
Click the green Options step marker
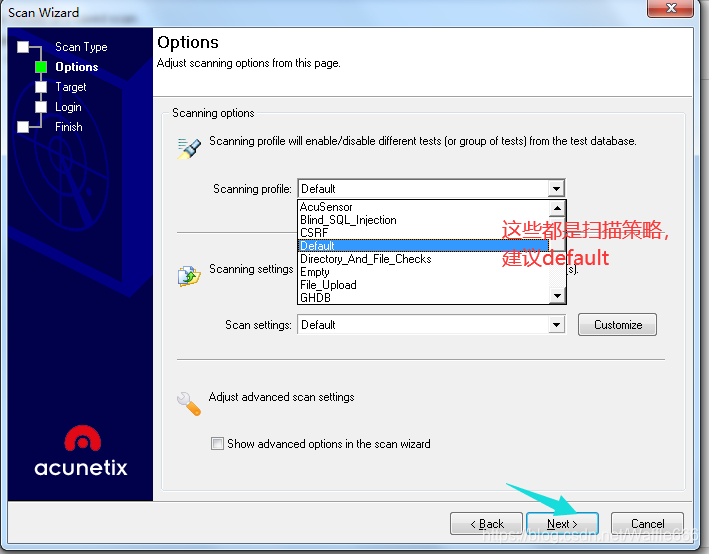point(41,67)
